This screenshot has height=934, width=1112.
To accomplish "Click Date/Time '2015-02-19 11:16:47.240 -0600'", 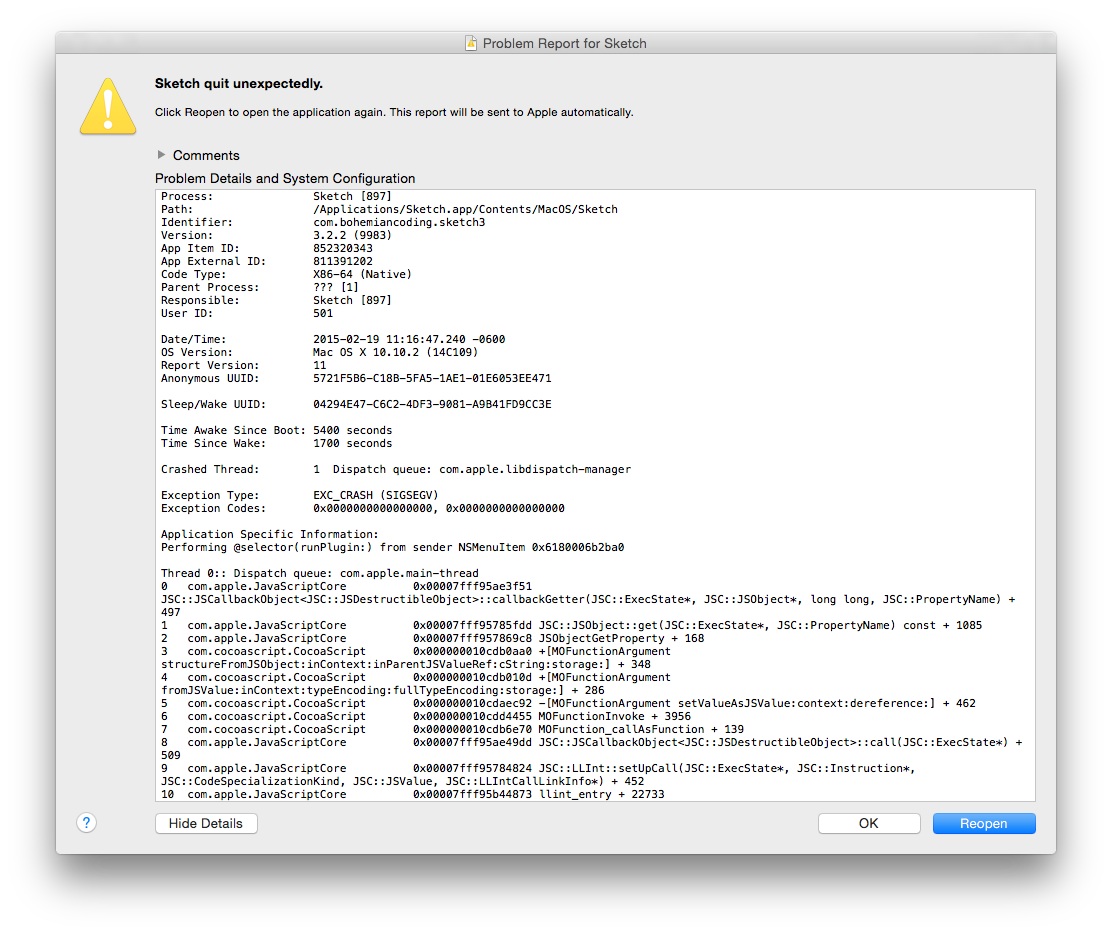I will (x=409, y=339).
